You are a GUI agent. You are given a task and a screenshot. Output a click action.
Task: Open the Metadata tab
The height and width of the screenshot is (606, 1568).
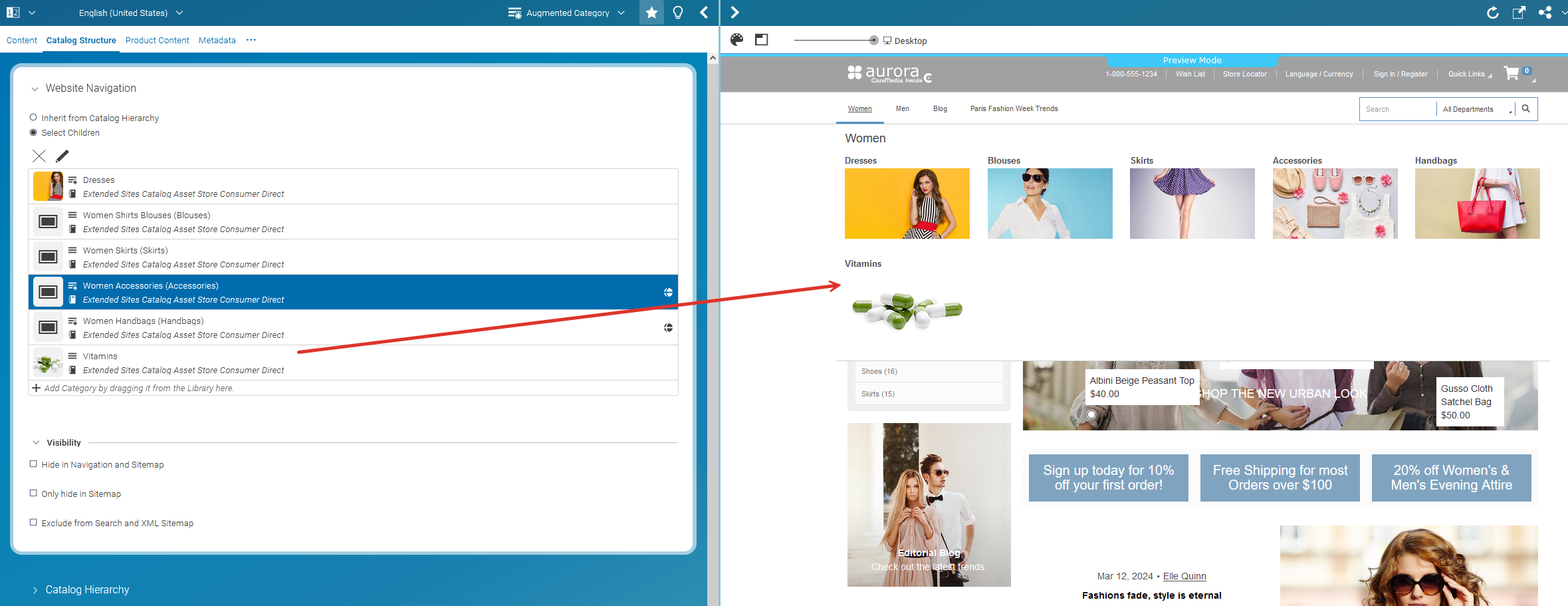217,40
